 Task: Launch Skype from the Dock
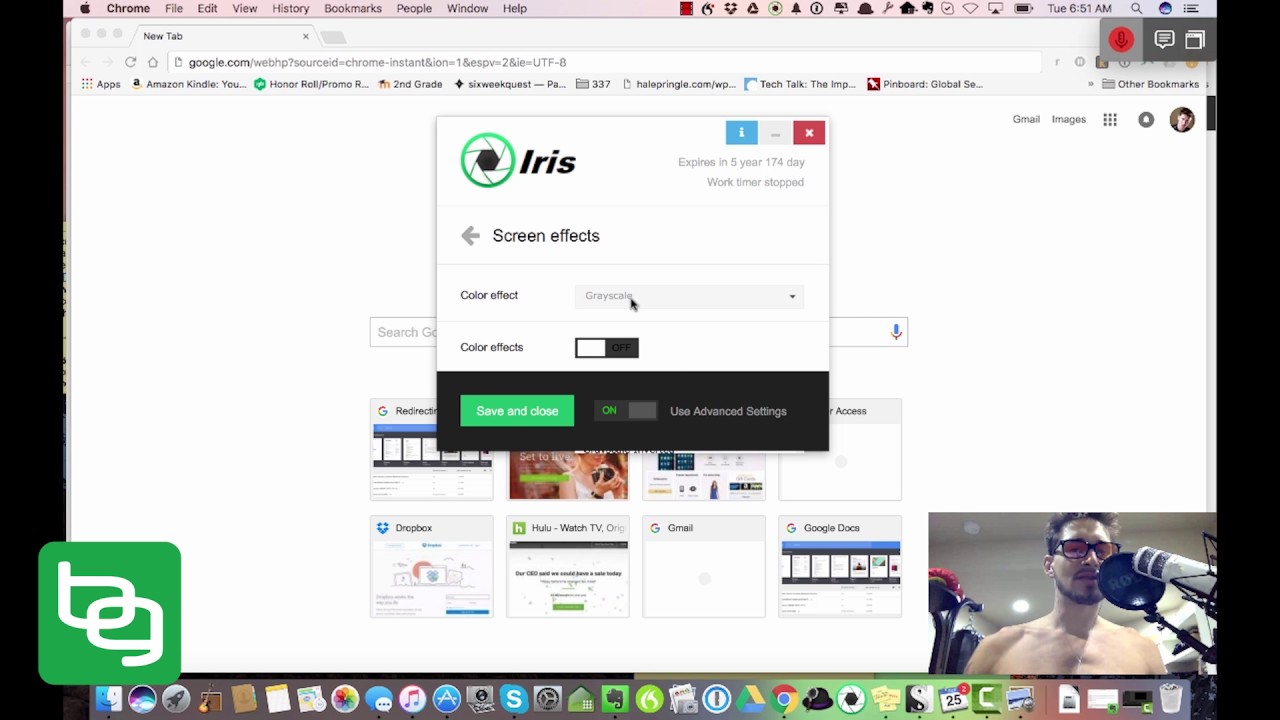pyautogui.click(x=514, y=699)
